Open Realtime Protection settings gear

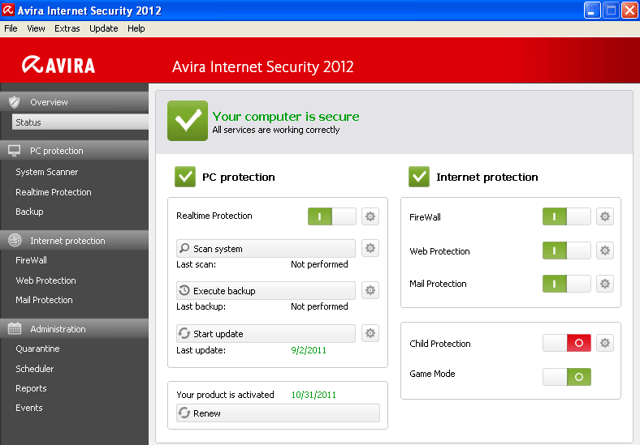[370, 216]
